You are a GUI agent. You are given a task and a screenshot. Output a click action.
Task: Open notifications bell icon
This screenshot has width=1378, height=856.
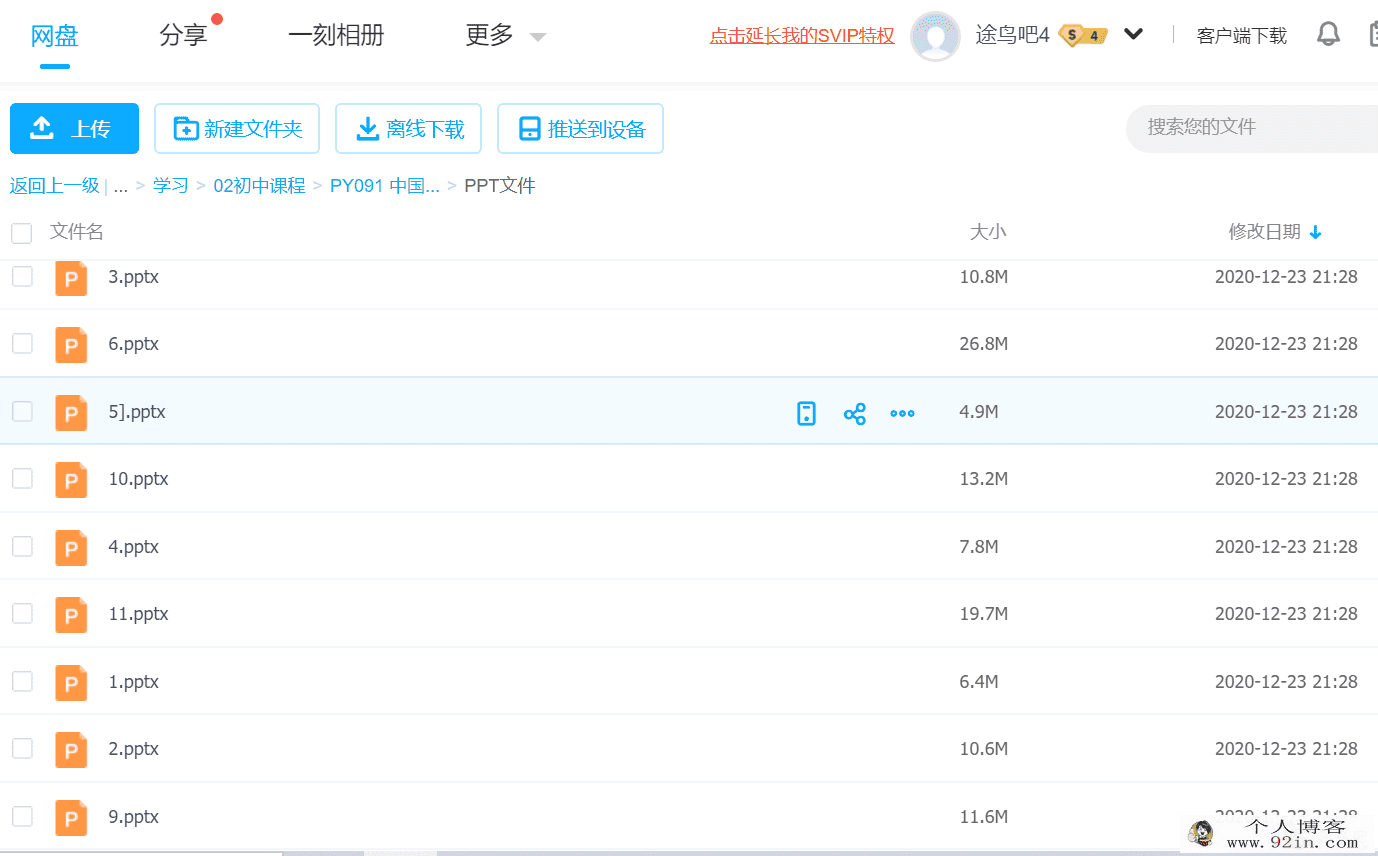pyautogui.click(x=1328, y=34)
